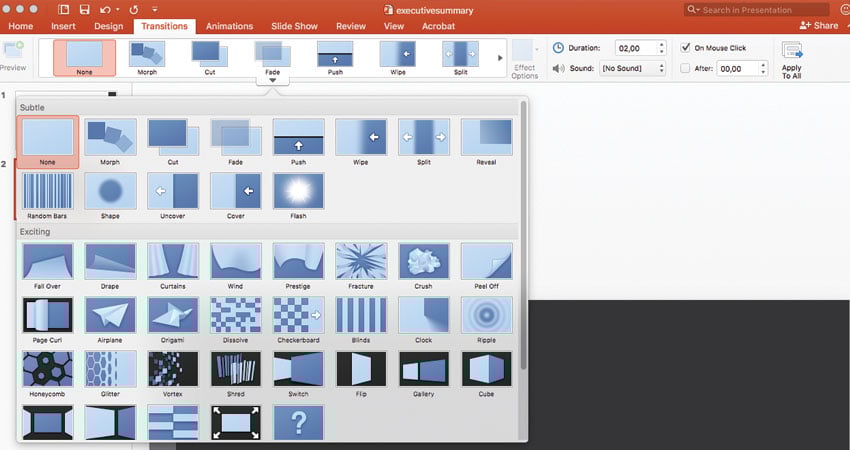Adjust the Duration stepper arrows
The height and width of the screenshot is (450, 850).
pos(661,48)
